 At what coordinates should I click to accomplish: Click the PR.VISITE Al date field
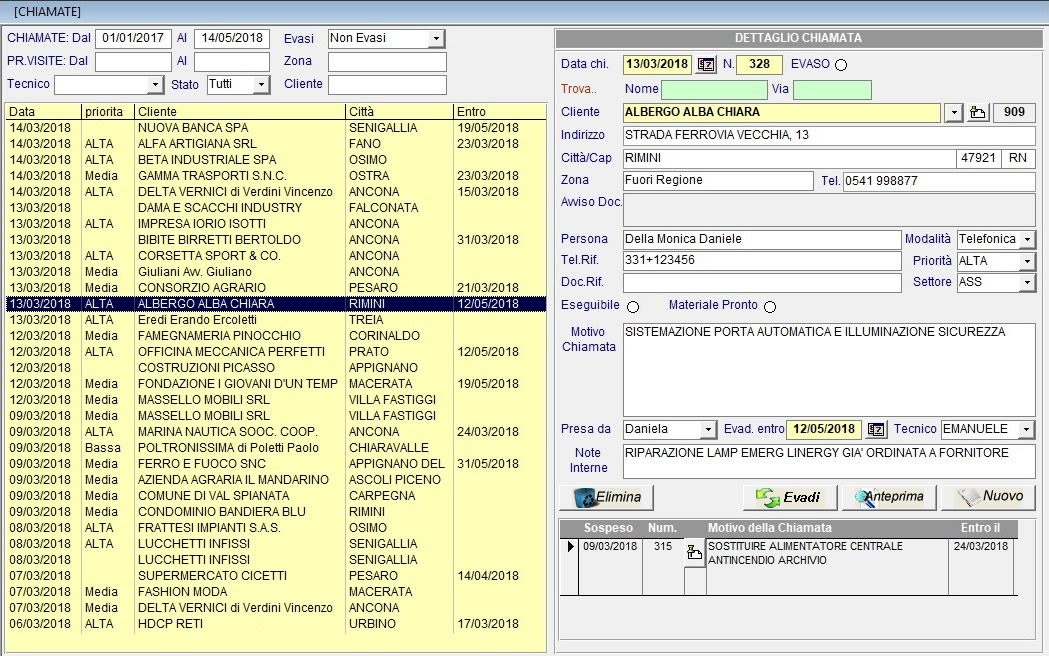click(x=232, y=62)
